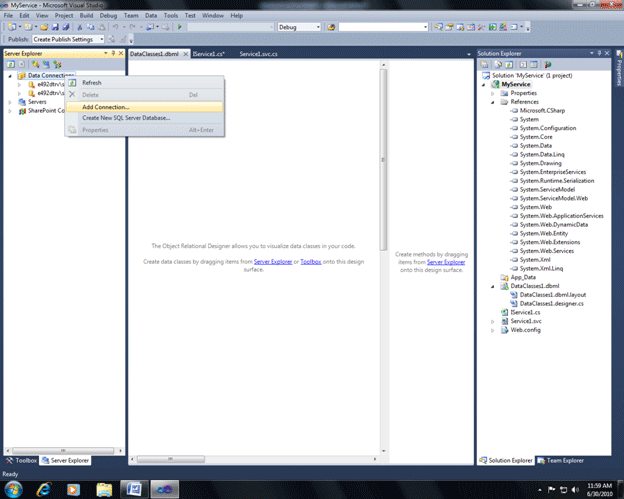Click View Code icon in Solution Explorer

pyautogui.click(x=523, y=64)
